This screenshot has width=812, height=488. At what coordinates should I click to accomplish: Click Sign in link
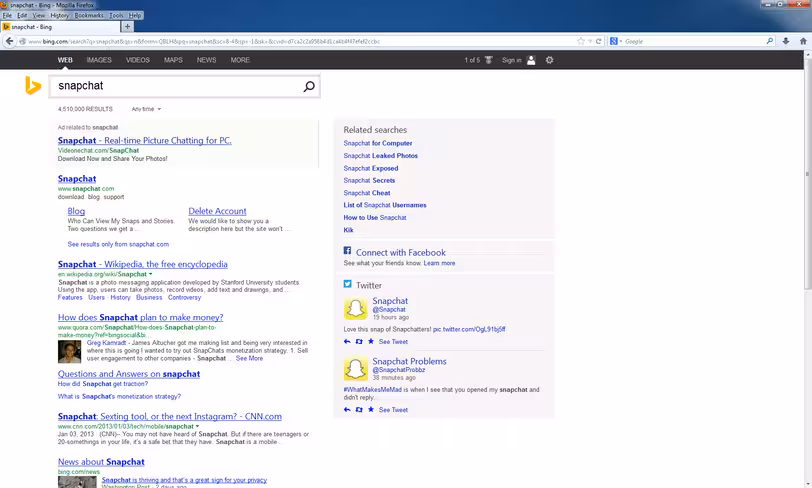pos(511,60)
